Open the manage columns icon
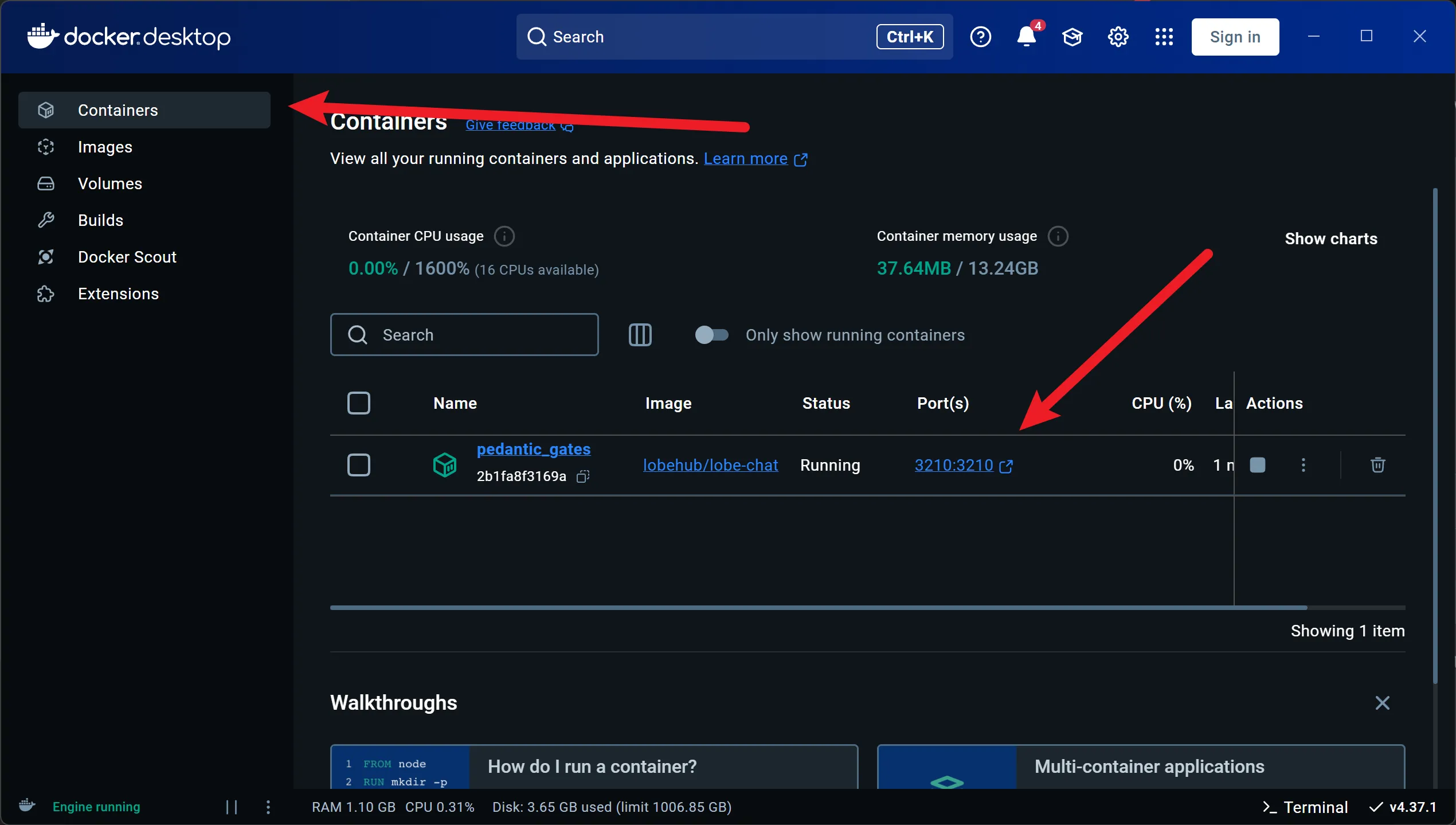This screenshot has height=825, width=1456. (640, 335)
